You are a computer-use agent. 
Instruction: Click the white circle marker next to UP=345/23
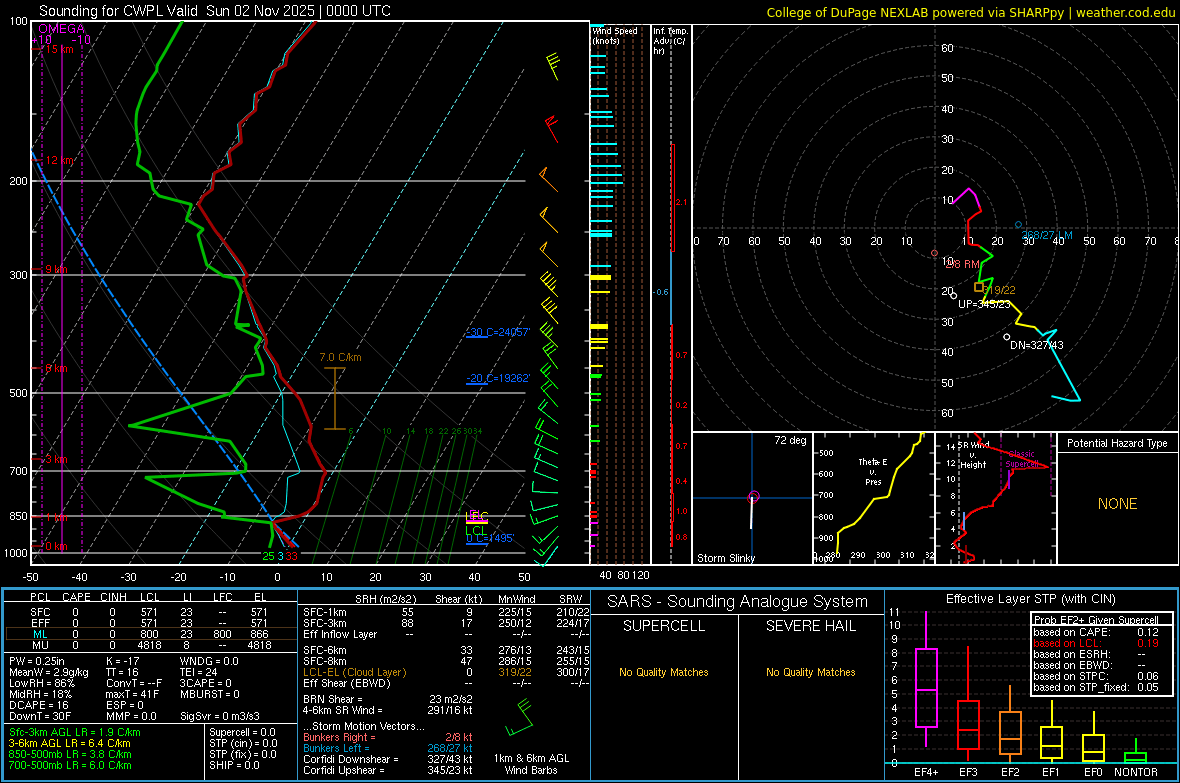point(953,295)
